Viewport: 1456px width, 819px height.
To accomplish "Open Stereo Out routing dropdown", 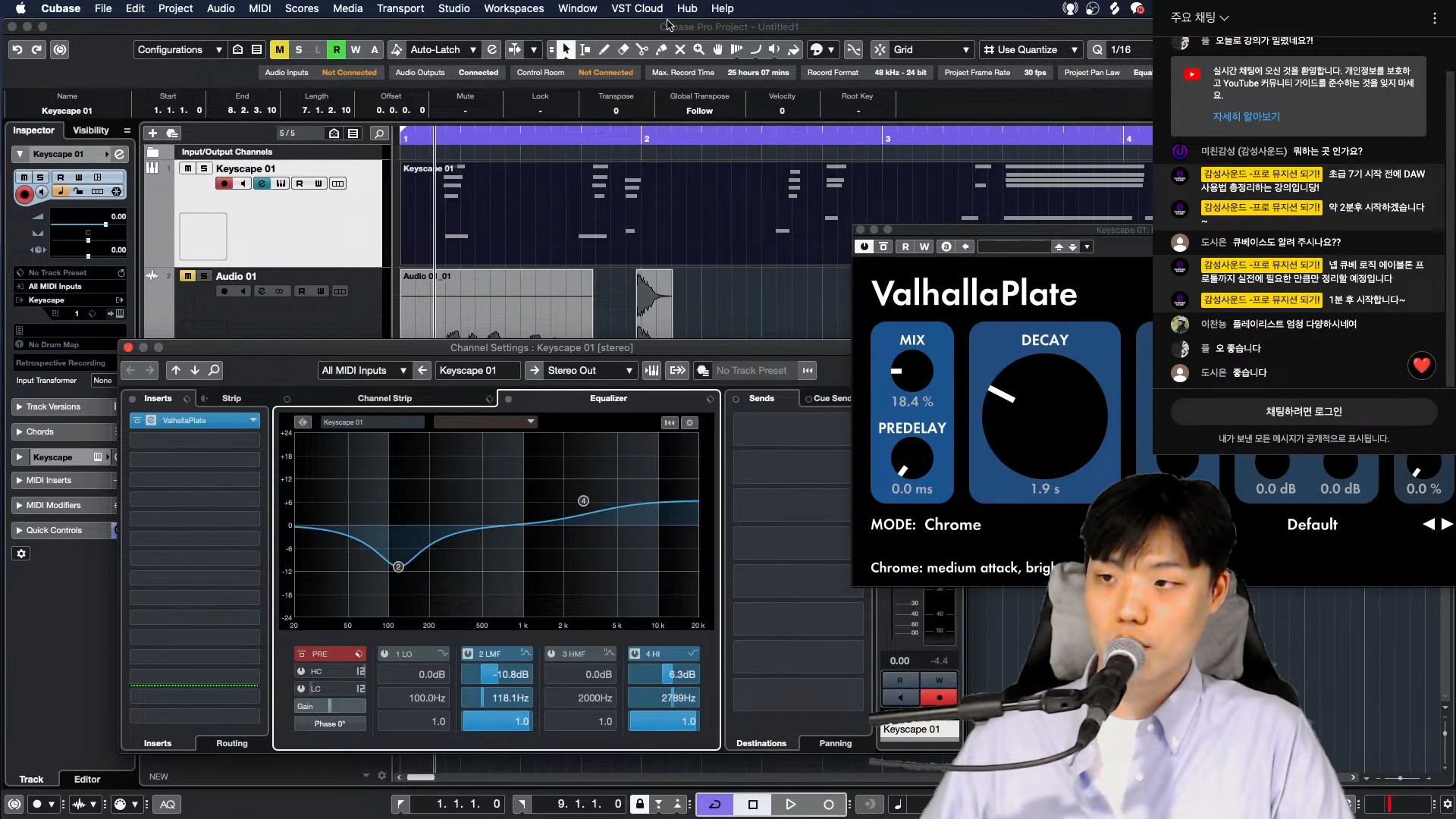I will pos(590,370).
